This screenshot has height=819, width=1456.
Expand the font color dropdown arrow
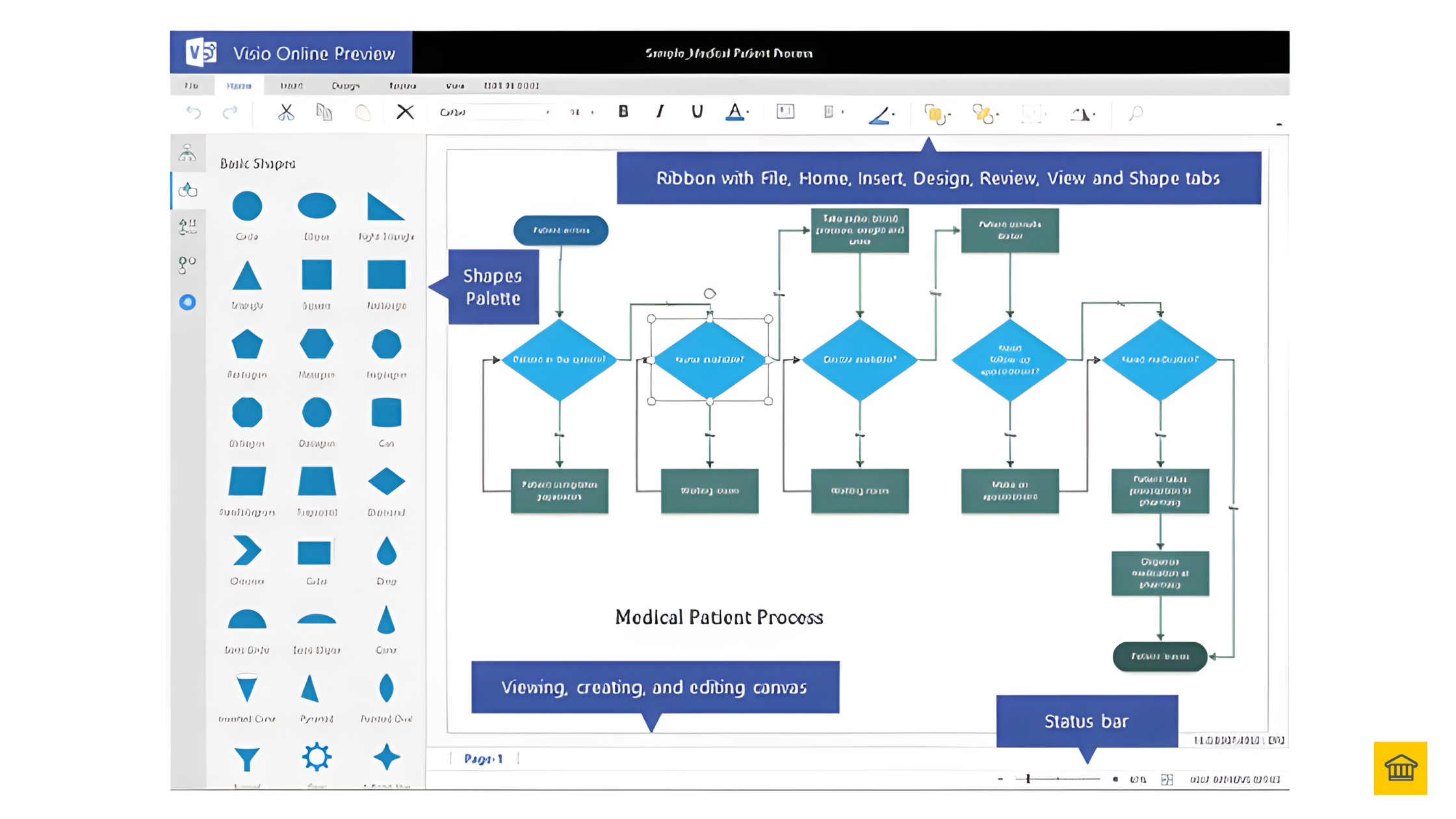point(748,113)
